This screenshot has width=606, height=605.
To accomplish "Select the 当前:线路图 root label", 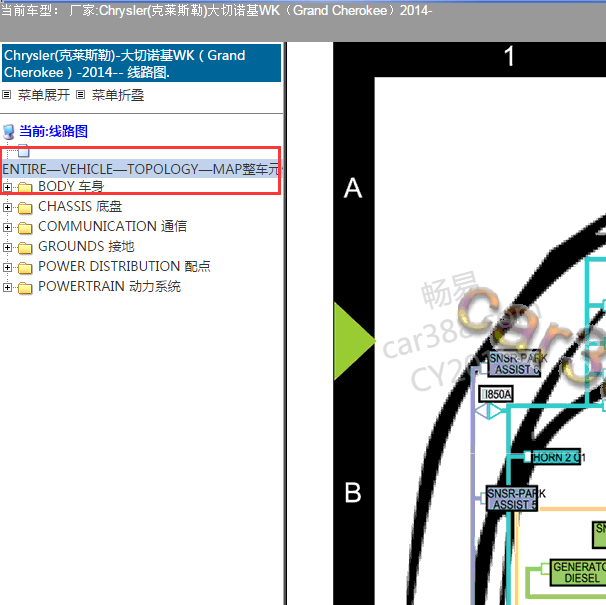I will pyautogui.click(x=53, y=131).
